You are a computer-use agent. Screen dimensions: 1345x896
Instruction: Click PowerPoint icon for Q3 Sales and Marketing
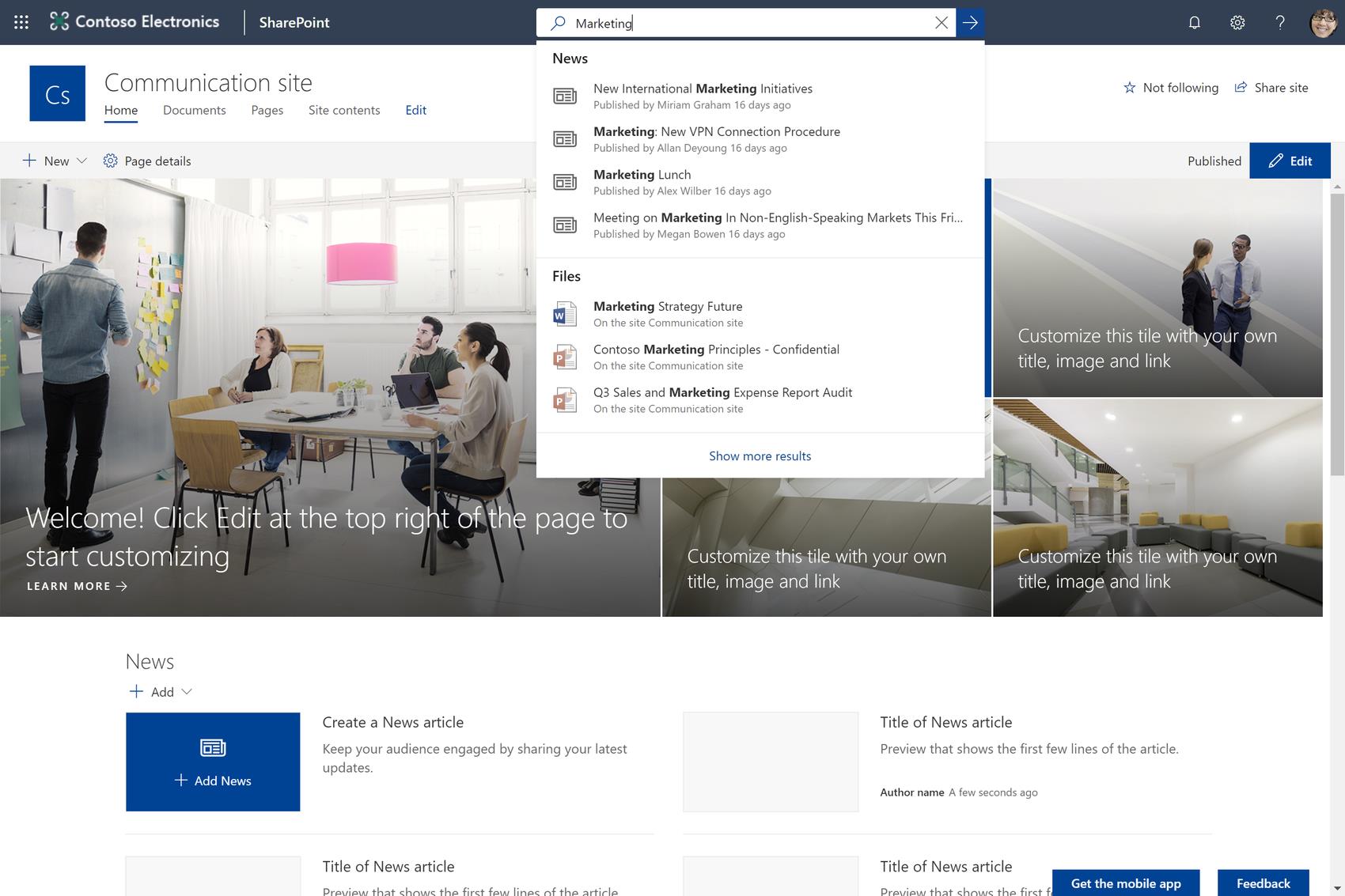564,399
